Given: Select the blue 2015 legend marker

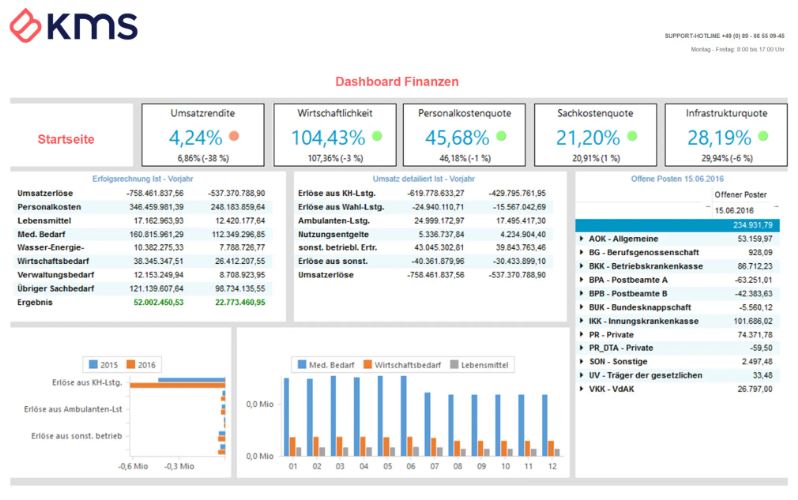Looking at the screenshot, I should [x=94, y=365].
